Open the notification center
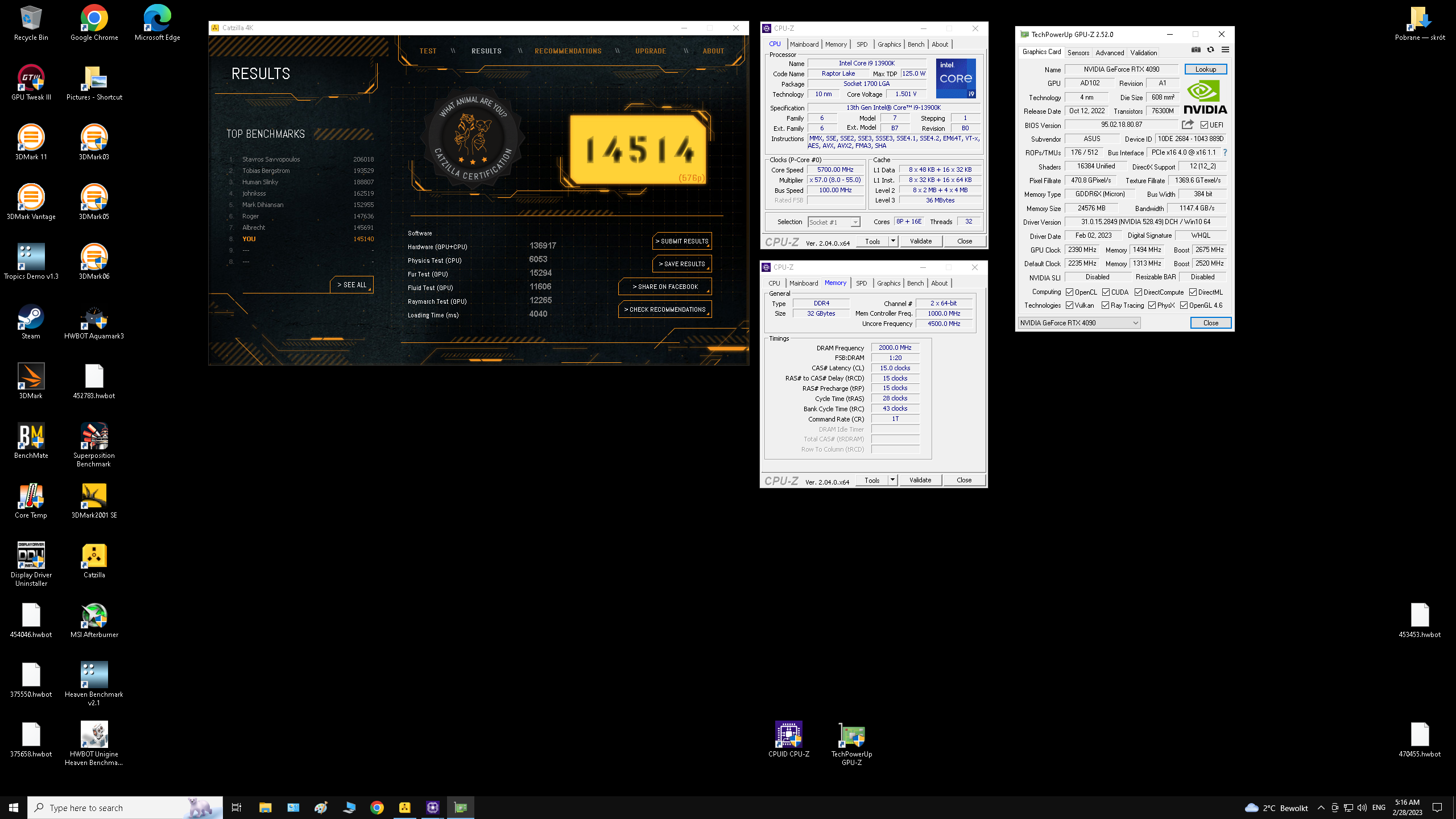The height and width of the screenshot is (819, 1456). tap(1437, 808)
